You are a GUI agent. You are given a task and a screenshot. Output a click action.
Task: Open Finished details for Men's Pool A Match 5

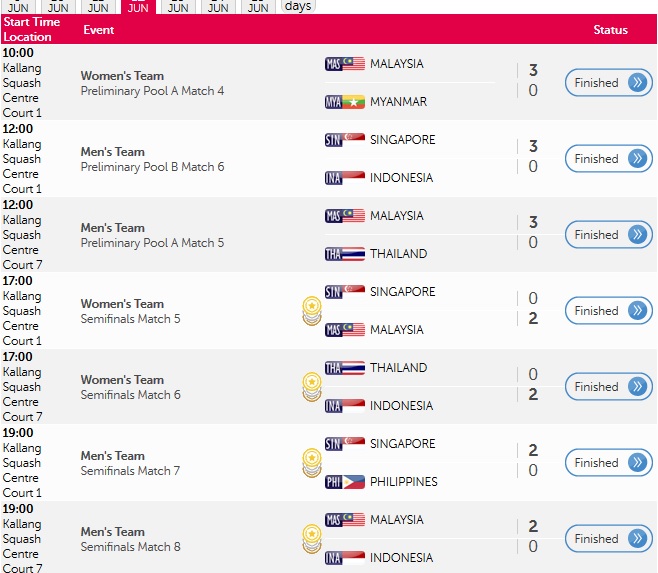608,235
